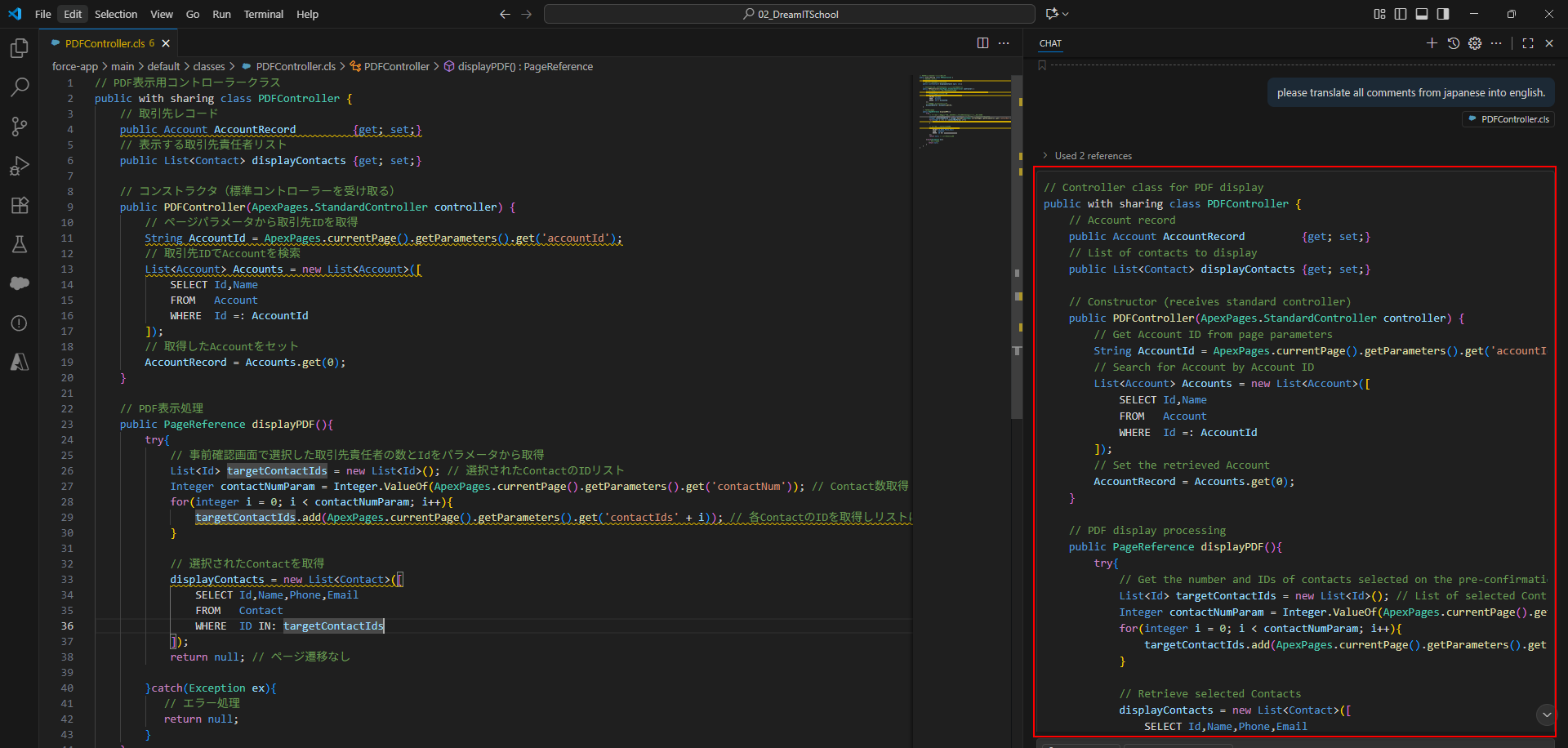Viewport: 1568px width, 748px height.
Task: Toggle the bottom panel layout
Action: pos(1422,14)
